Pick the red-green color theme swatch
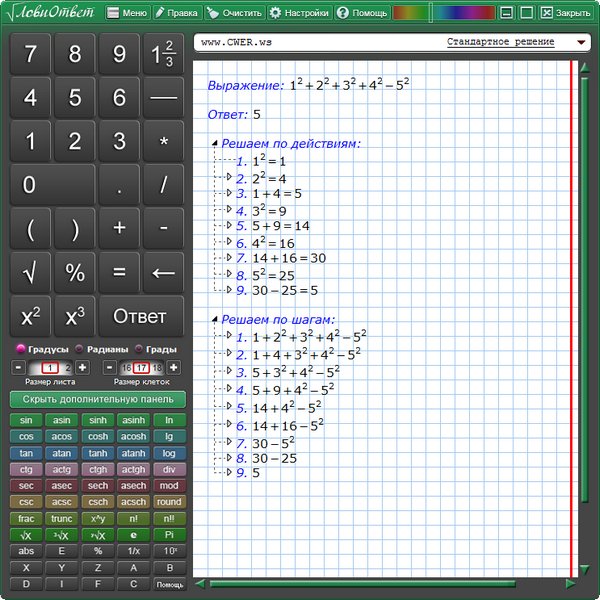The width and height of the screenshot is (600, 600). (409, 13)
